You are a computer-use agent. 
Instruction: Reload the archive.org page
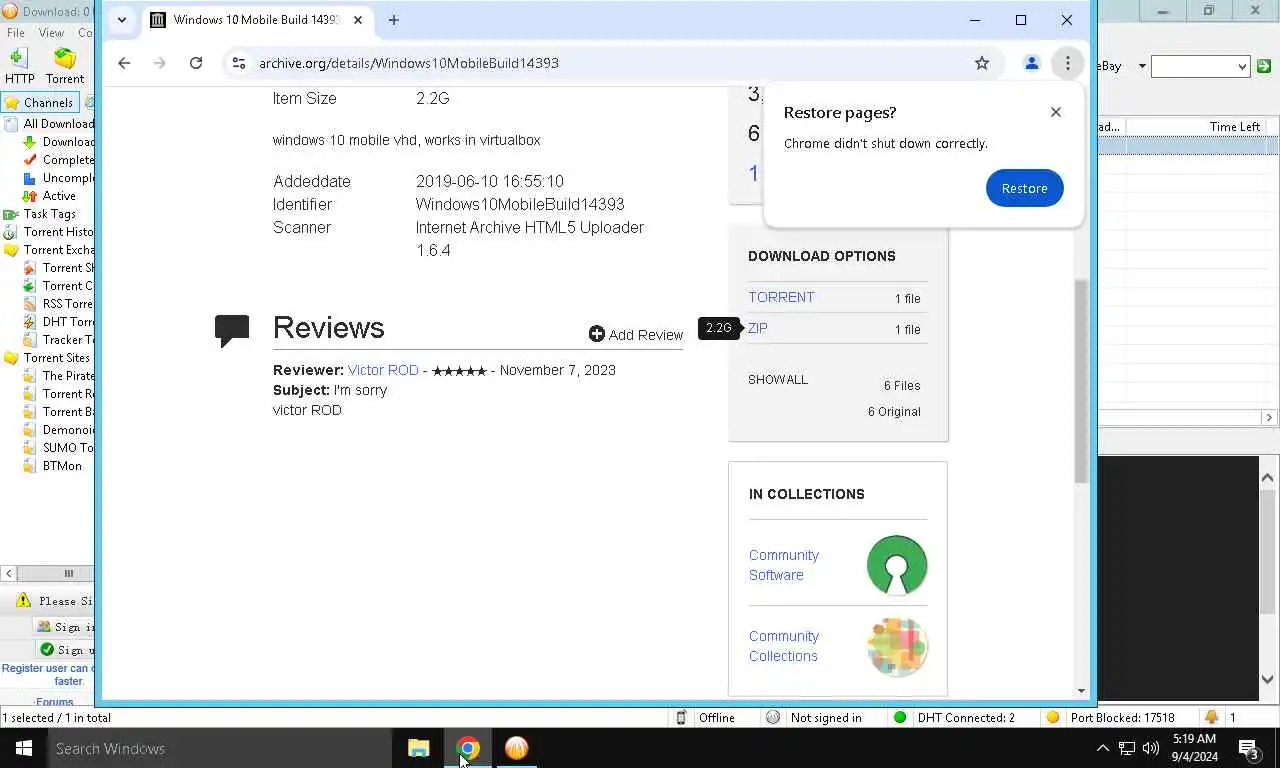coord(196,63)
